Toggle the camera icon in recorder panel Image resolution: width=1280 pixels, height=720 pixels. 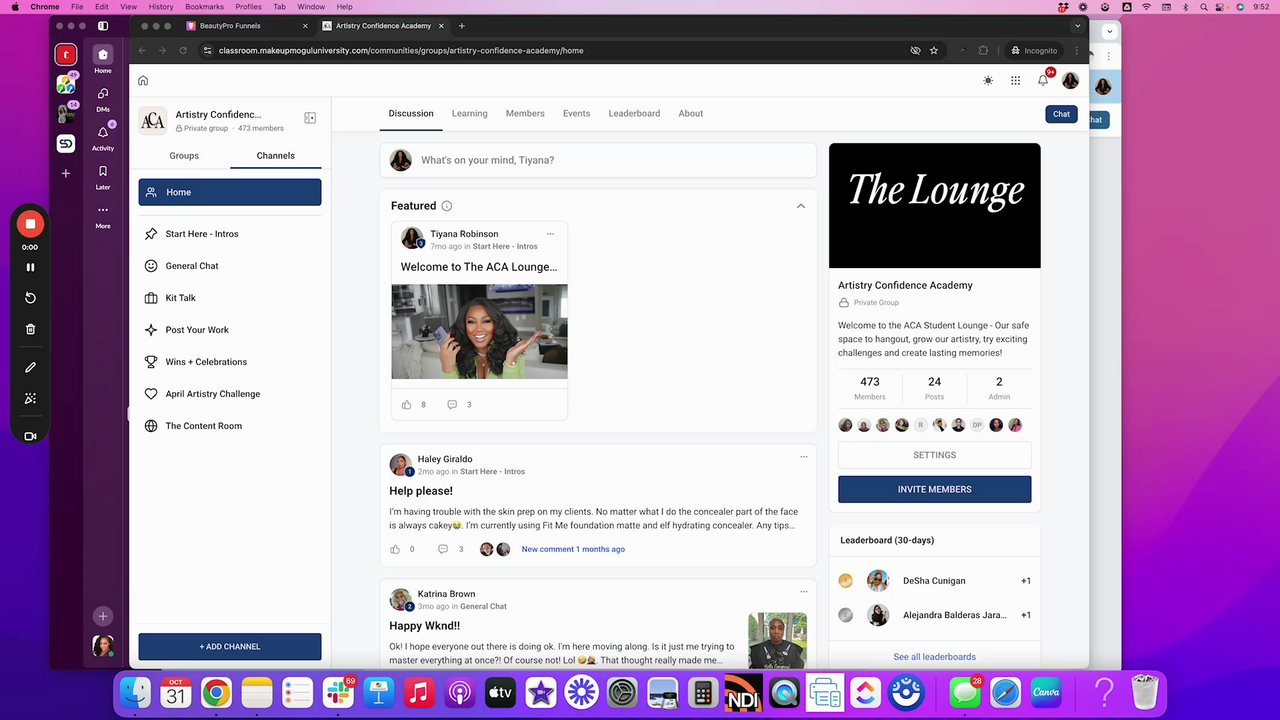click(x=30, y=436)
